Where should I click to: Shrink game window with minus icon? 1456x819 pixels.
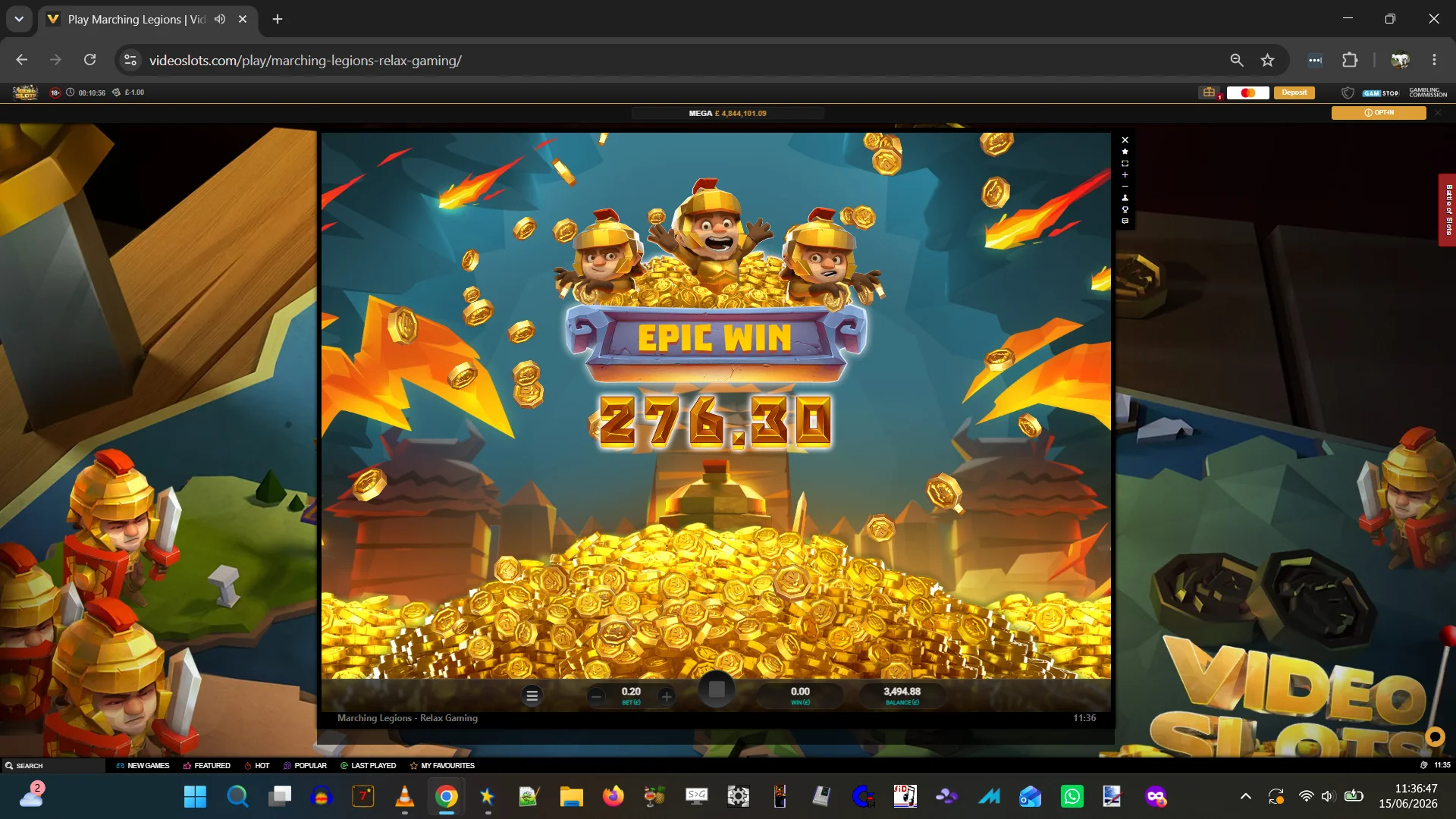[x=1125, y=187]
